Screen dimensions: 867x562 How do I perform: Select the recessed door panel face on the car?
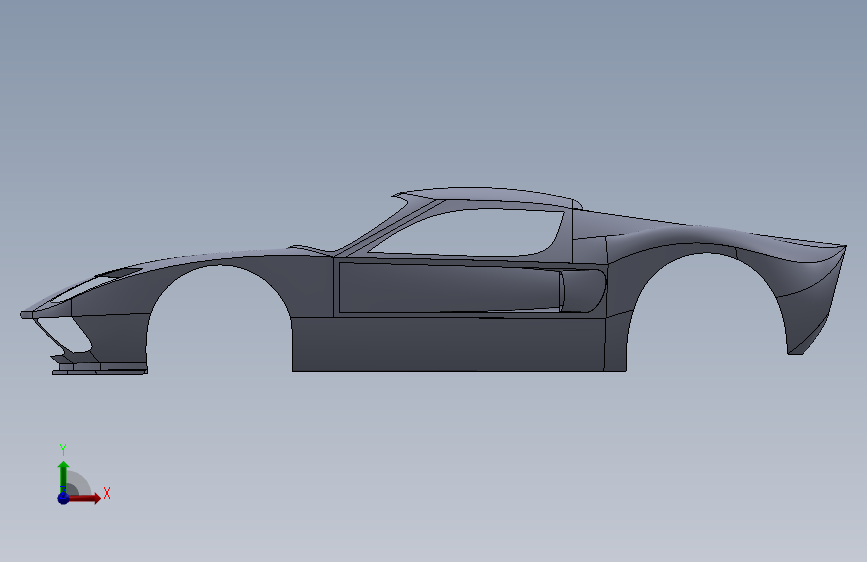(x=448, y=288)
